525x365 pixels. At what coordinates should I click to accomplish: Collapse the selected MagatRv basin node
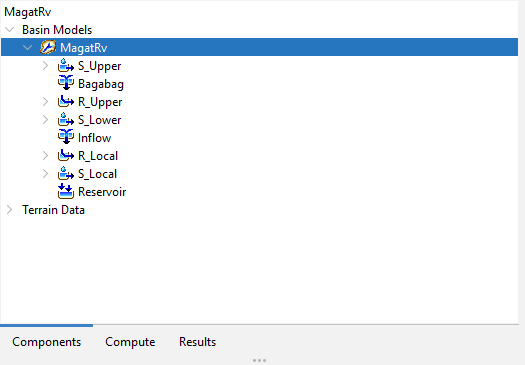click(27, 48)
